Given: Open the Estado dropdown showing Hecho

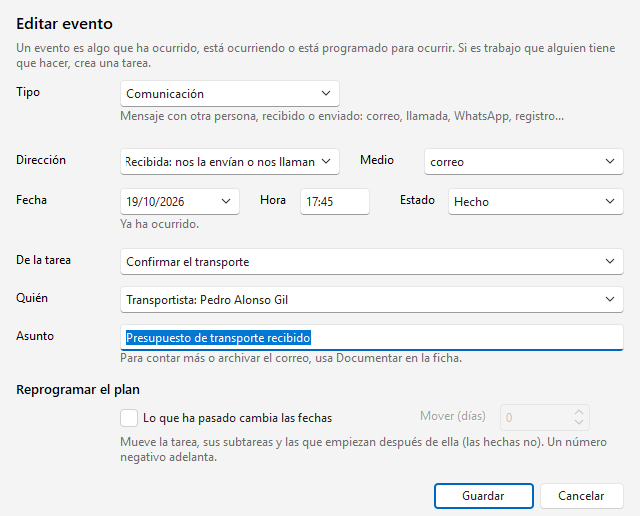Looking at the screenshot, I should click(x=536, y=201).
